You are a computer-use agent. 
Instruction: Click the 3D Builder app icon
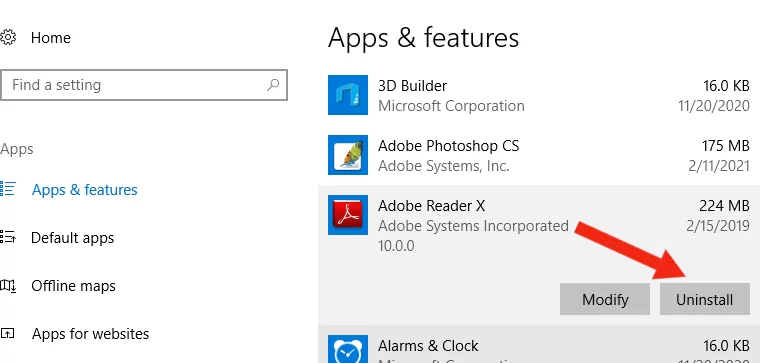click(x=348, y=95)
